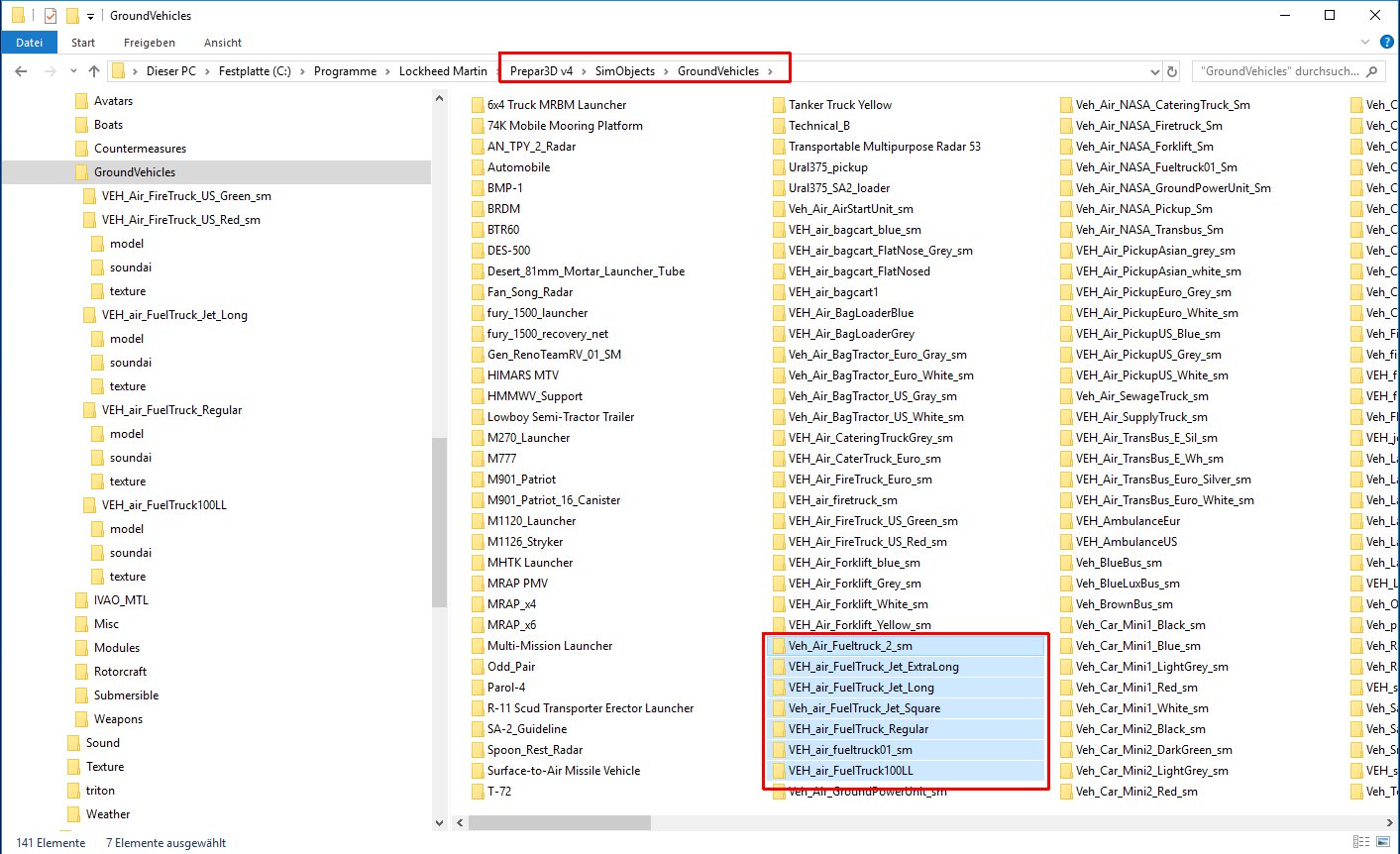1400x854 pixels.
Task: Click folder icon of Tanker Truck Yellow
Action: (779, 105)
